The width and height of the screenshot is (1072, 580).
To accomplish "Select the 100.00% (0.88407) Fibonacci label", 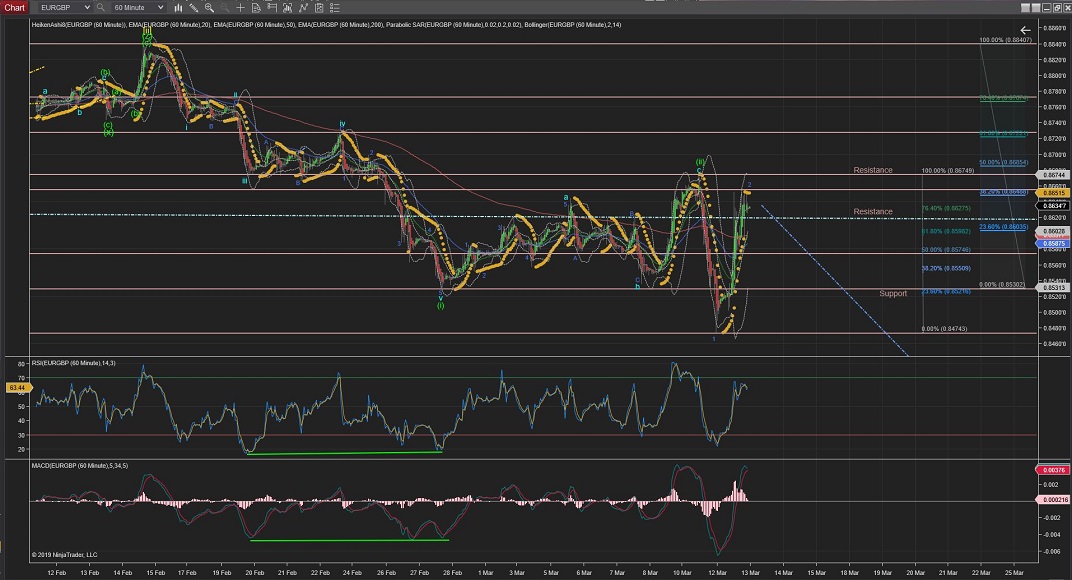I will click(x=1005, y=40).
